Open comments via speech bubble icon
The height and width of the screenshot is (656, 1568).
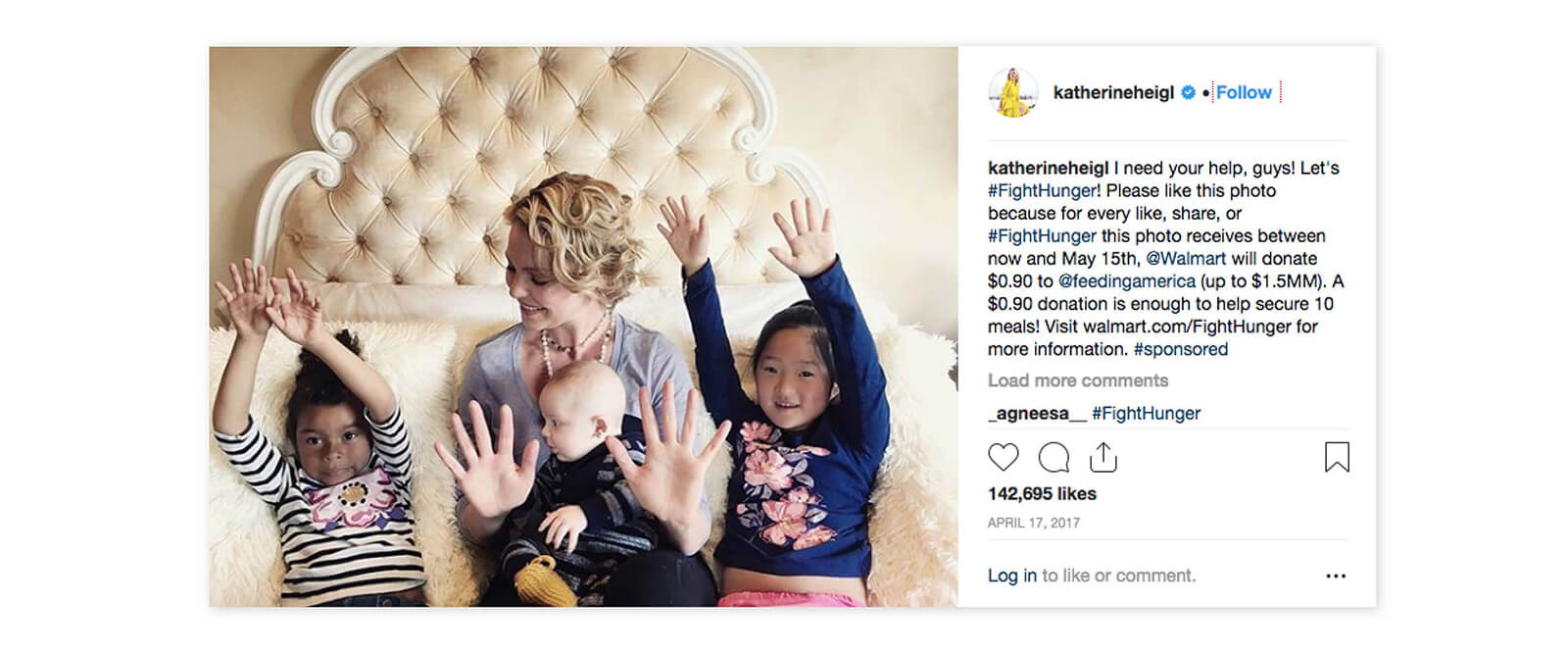(1053, 458)
